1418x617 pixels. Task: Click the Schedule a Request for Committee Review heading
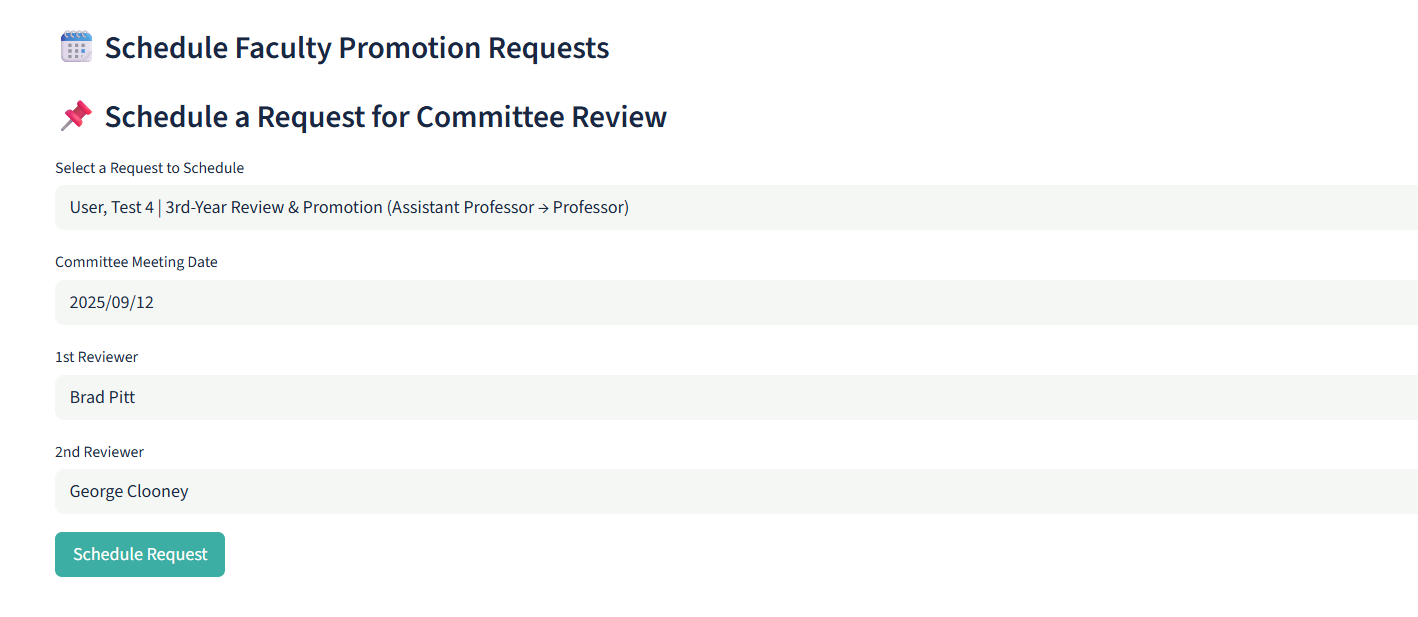click(x=387, y=116)
